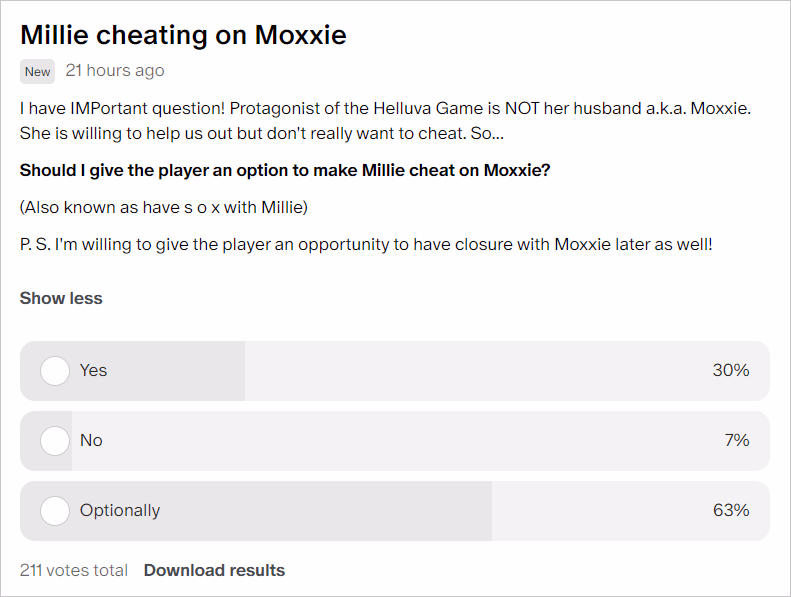Screen dimensions: 791x597
Task: Click the empty portion of No bar
Action: (421, 441)
